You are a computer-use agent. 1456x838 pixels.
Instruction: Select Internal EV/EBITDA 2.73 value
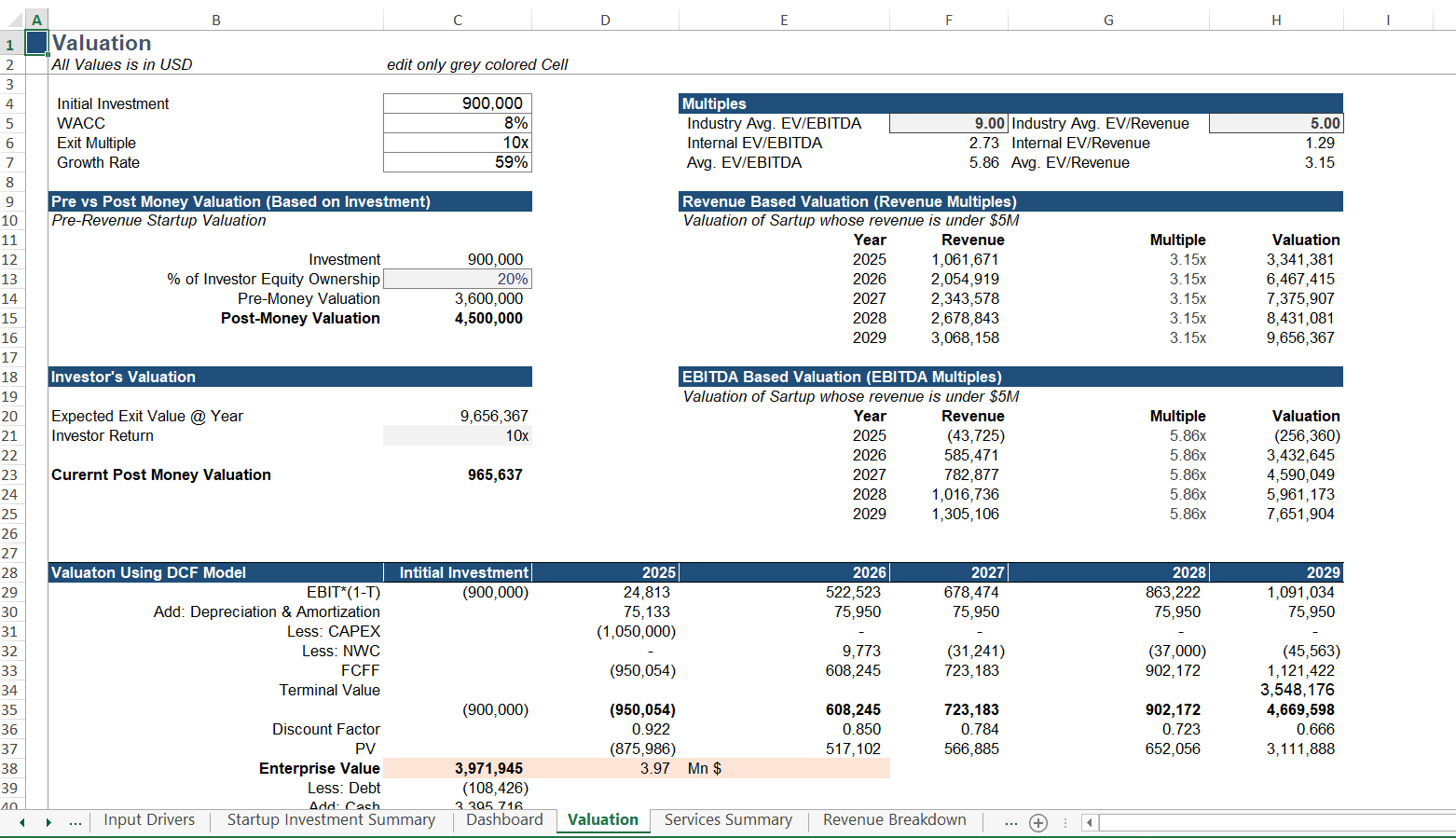tap(949, 143)
